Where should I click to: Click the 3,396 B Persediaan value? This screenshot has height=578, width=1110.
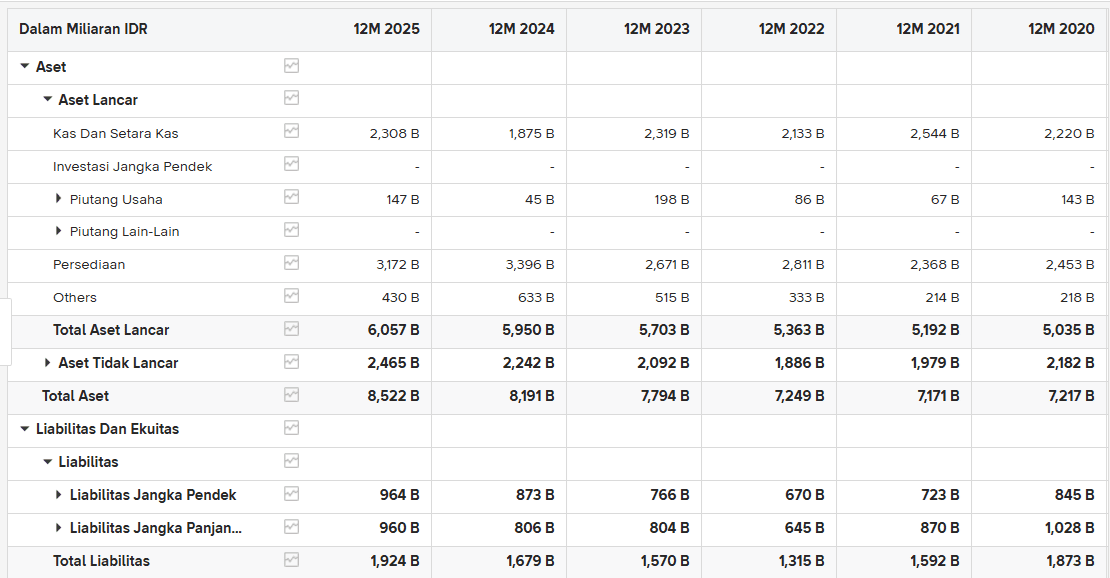click(530, 264)
